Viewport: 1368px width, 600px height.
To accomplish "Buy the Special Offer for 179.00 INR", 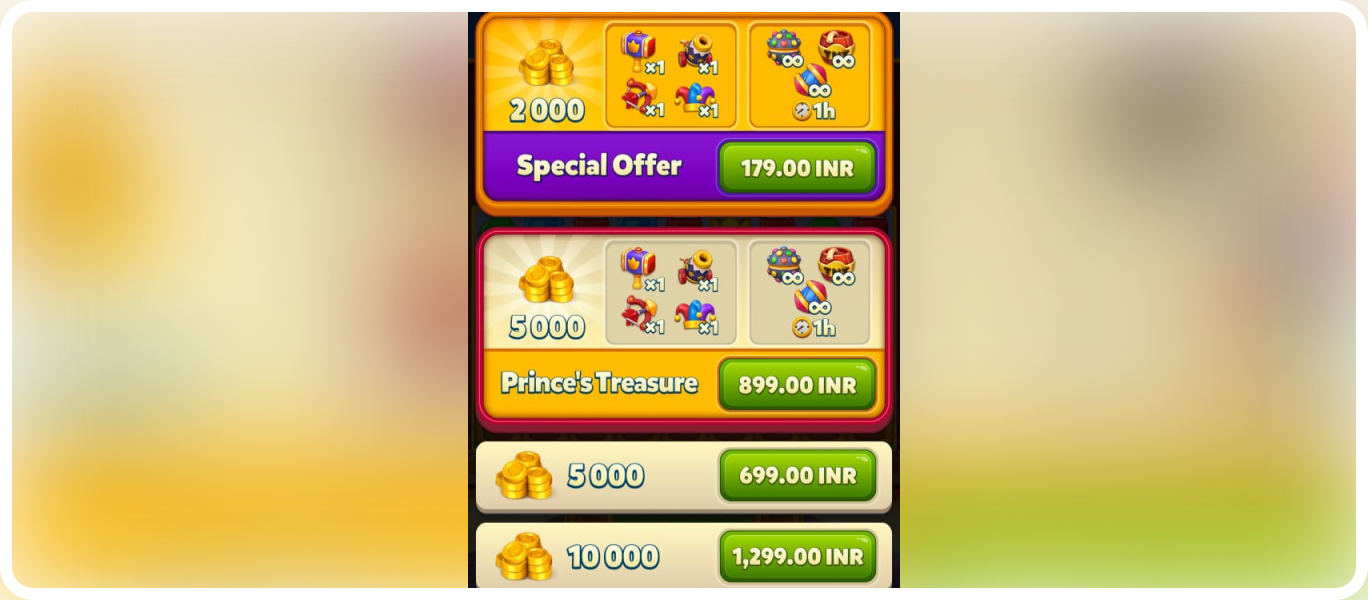I will tap(797, 167).
